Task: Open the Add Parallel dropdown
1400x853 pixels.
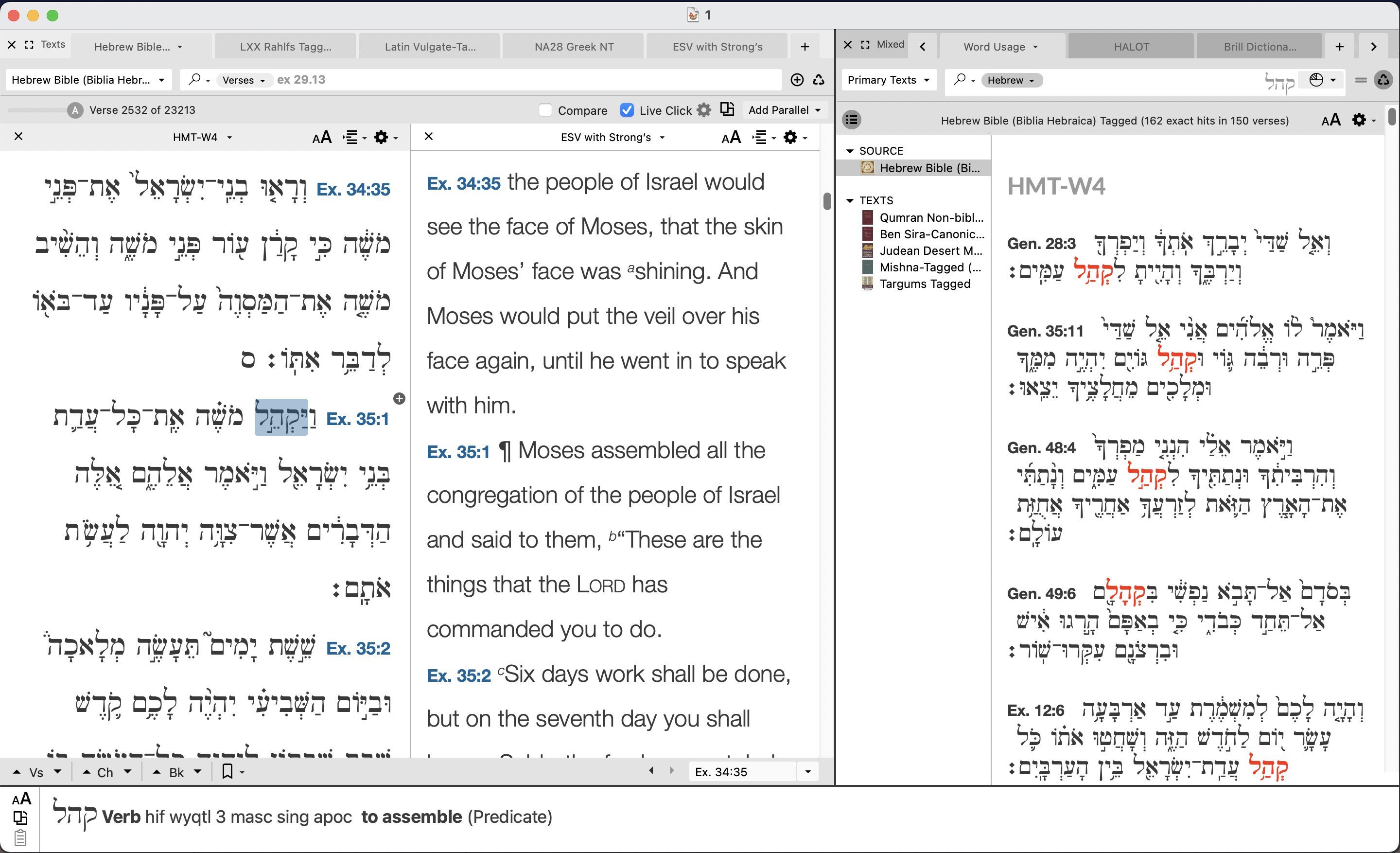Action: [x=784, y=110]
